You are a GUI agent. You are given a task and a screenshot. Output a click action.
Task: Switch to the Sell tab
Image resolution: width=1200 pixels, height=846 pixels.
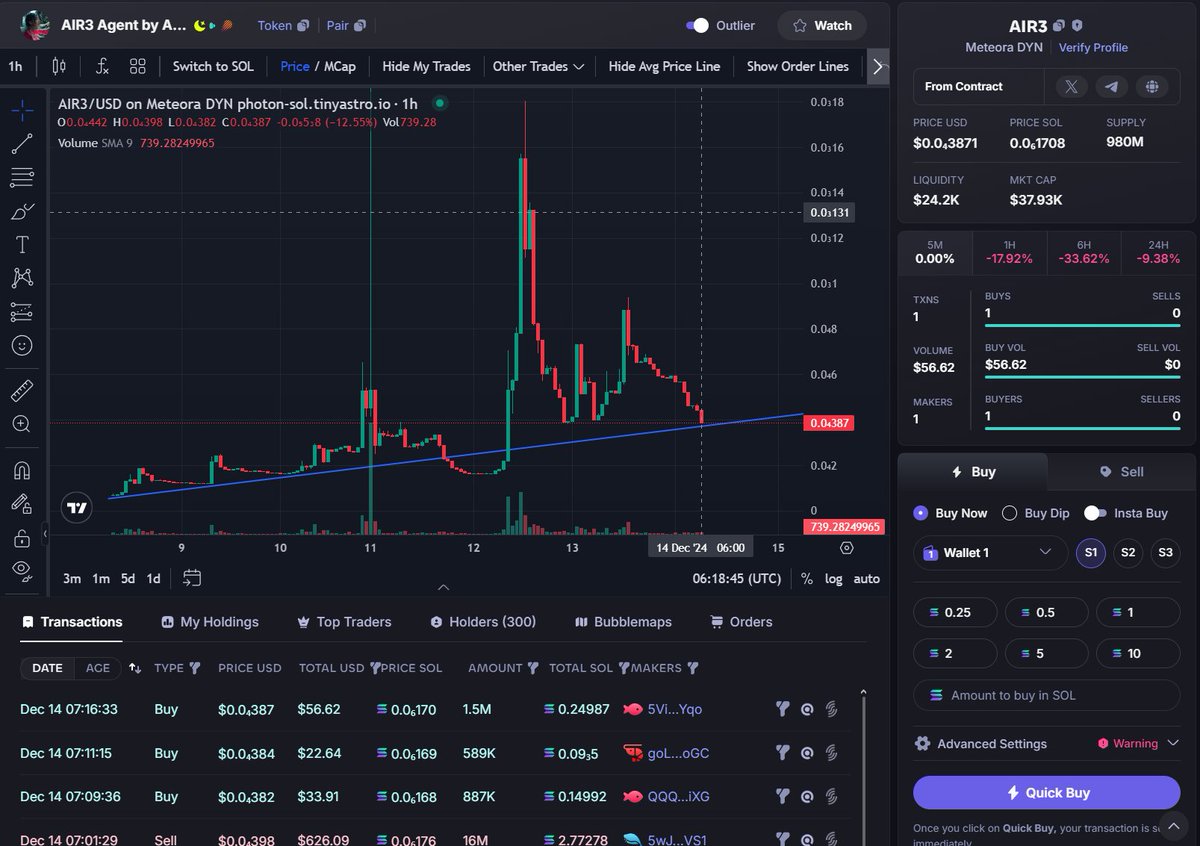click(1121, 471)
